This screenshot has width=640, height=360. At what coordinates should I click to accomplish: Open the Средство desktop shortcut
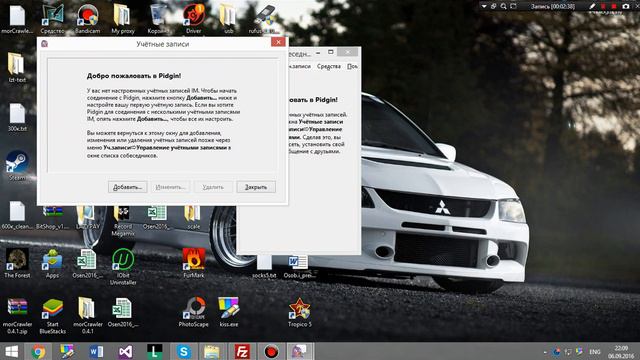(x=52, y=19)
